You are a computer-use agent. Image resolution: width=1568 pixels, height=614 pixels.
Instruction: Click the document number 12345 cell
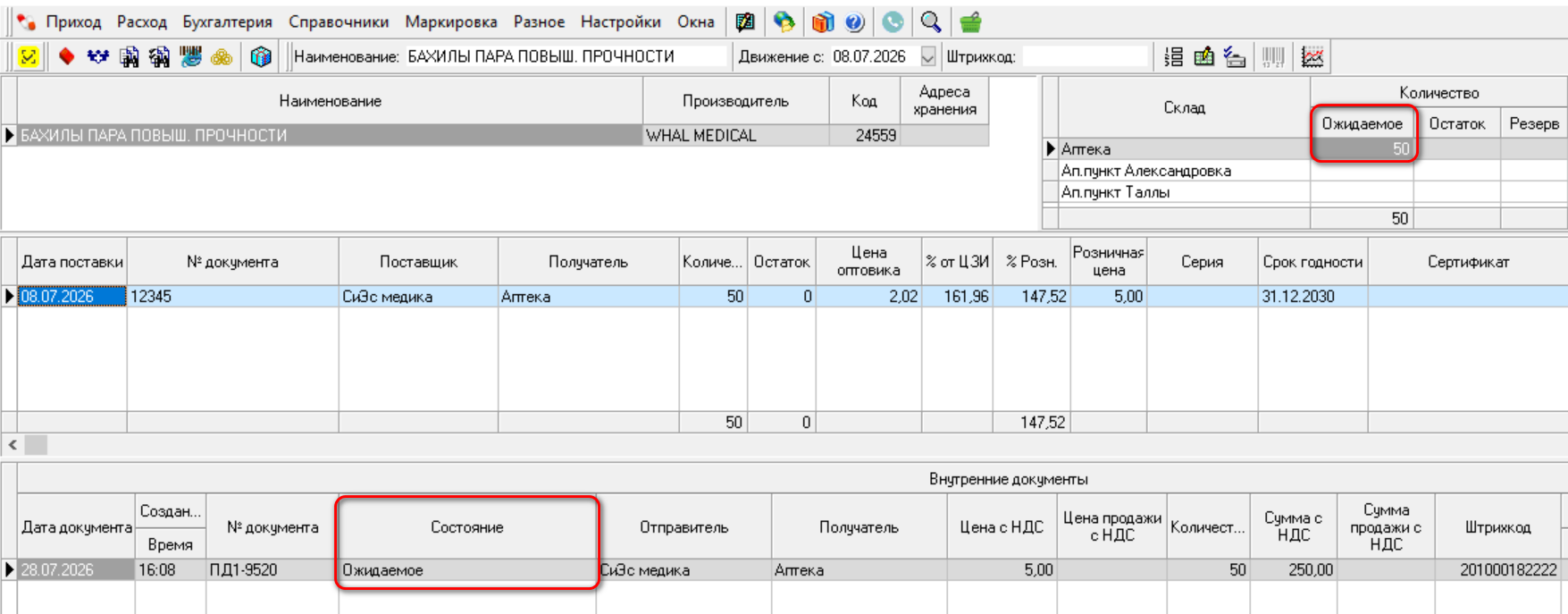click(232, 296)
